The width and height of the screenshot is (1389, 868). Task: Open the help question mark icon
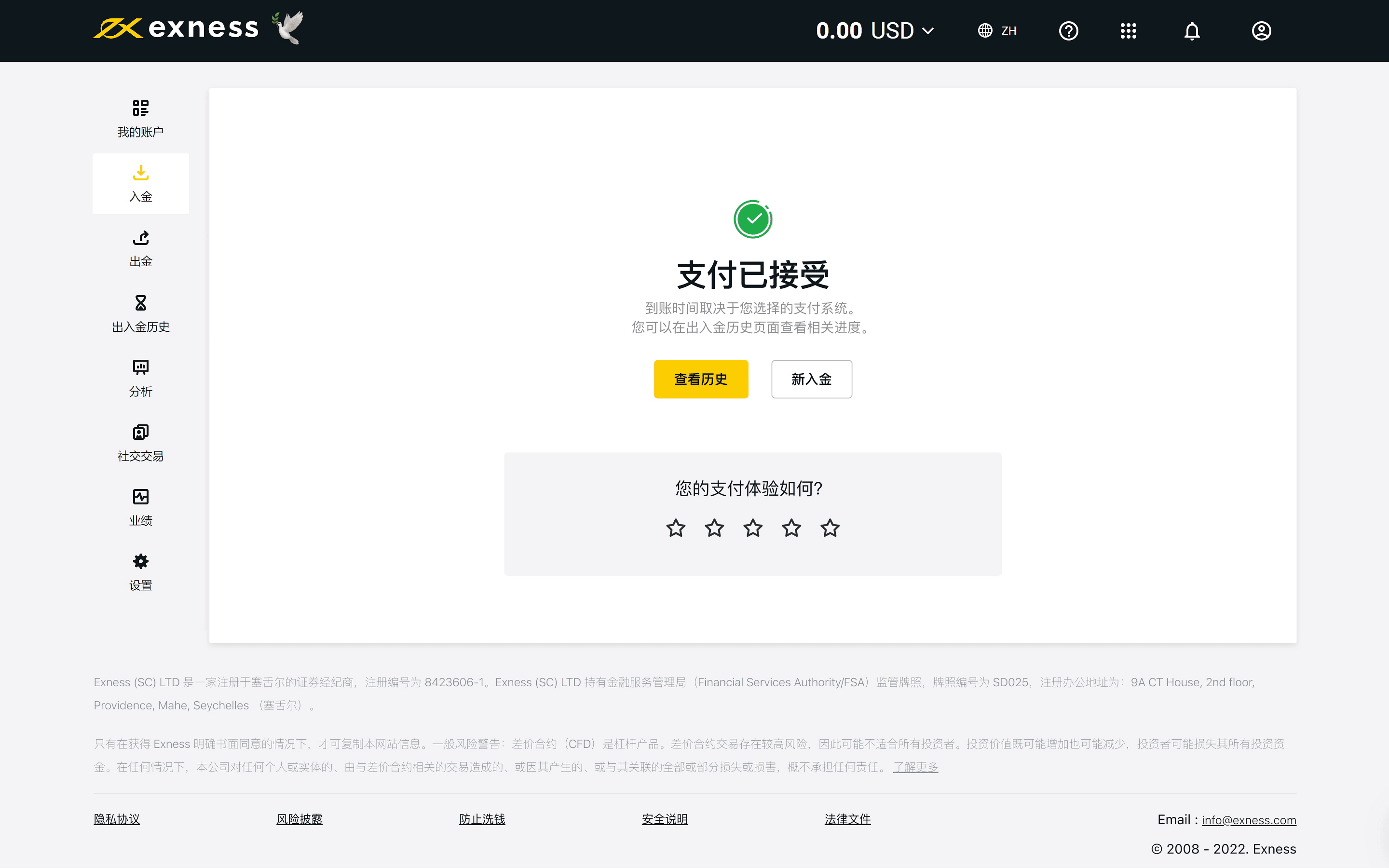[1068, 30]
